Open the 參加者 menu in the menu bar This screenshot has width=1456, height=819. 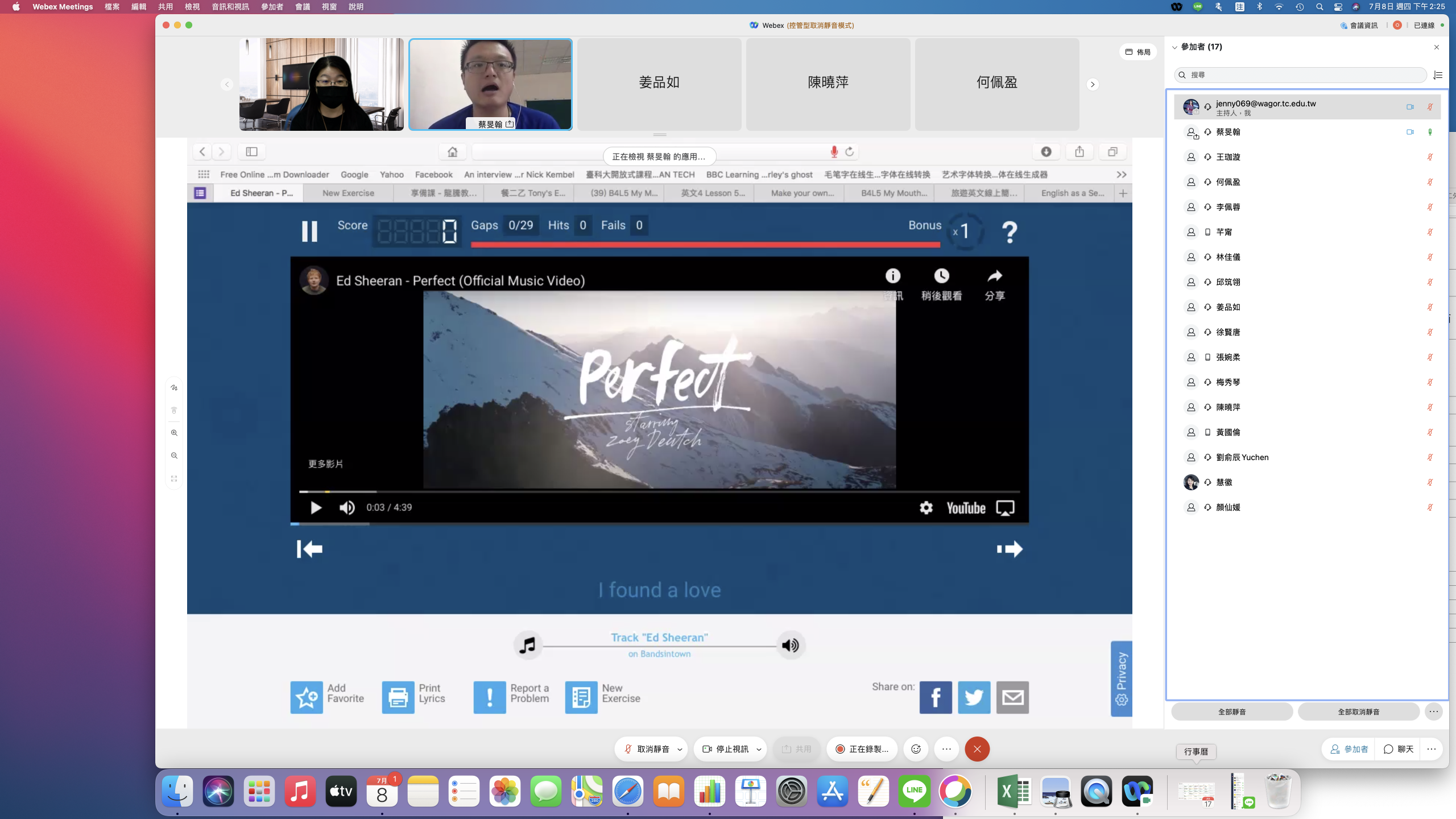coord(272,7)
